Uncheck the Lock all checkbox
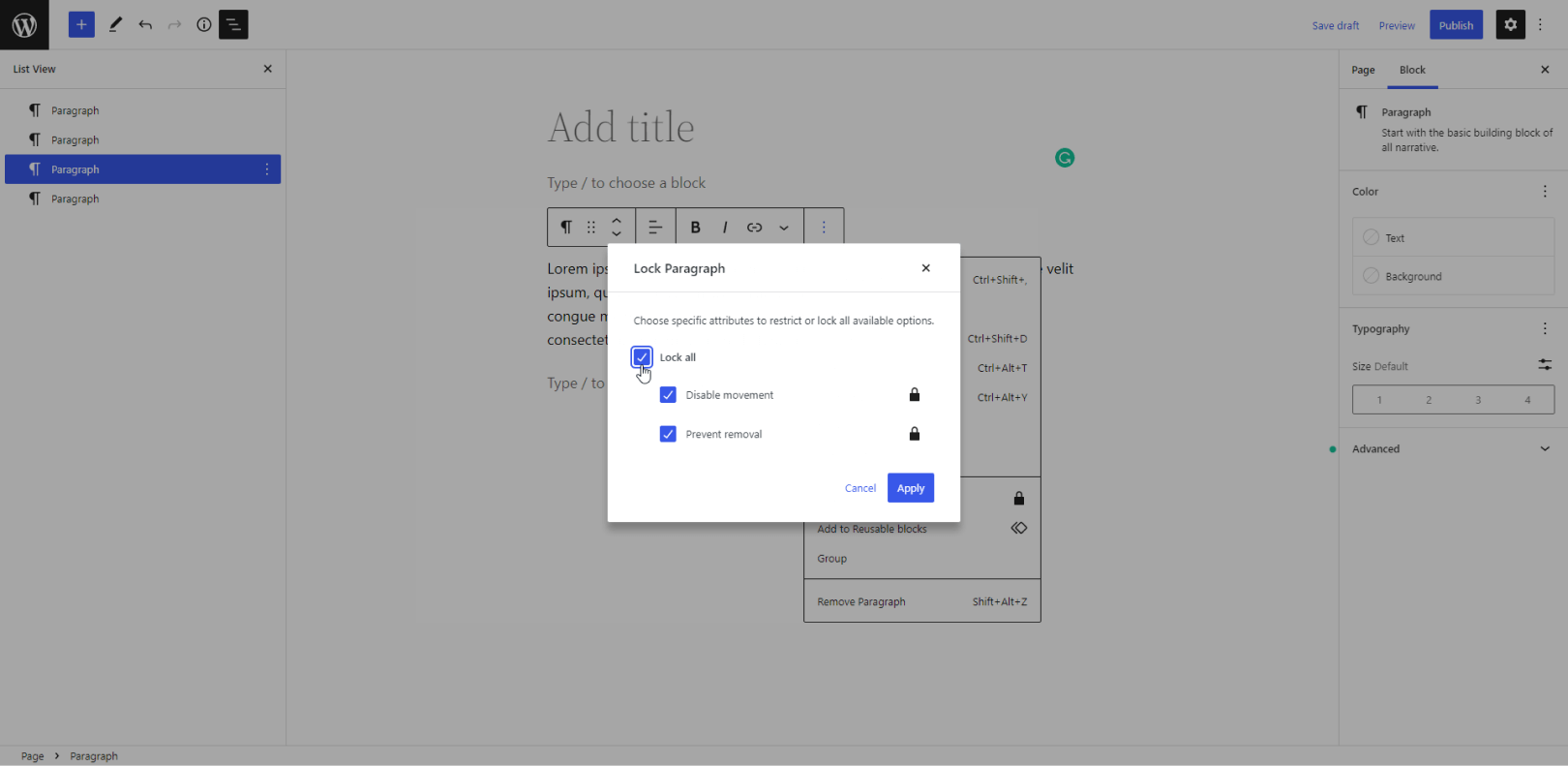This screenshot has width=1568, height=766. (642, 357)
